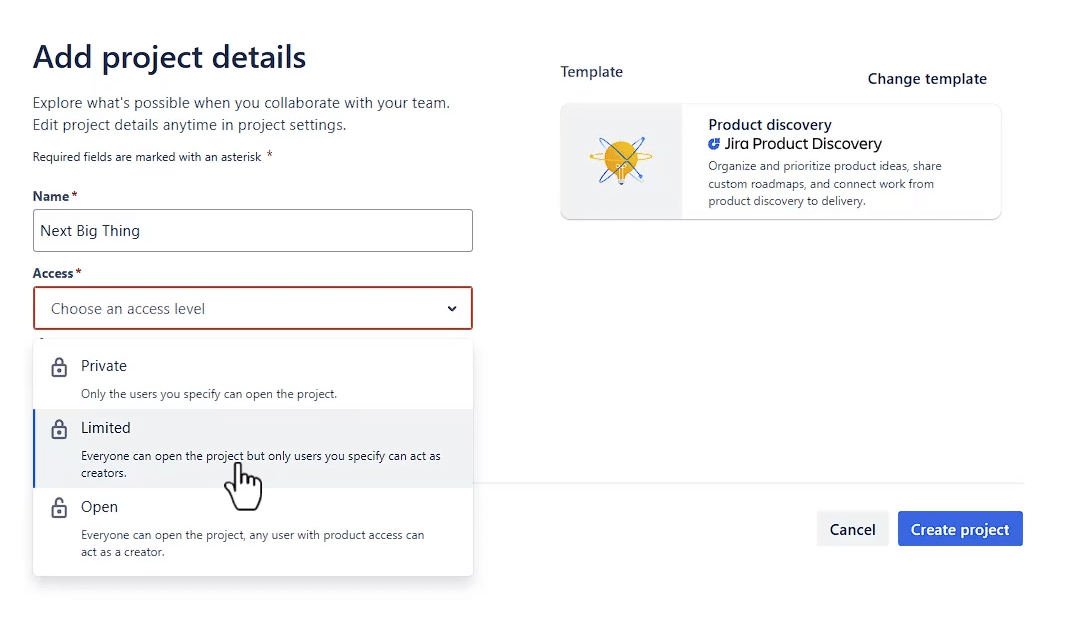Click the Private lock icon
The image size is (1085, 627).
[60, 367]
